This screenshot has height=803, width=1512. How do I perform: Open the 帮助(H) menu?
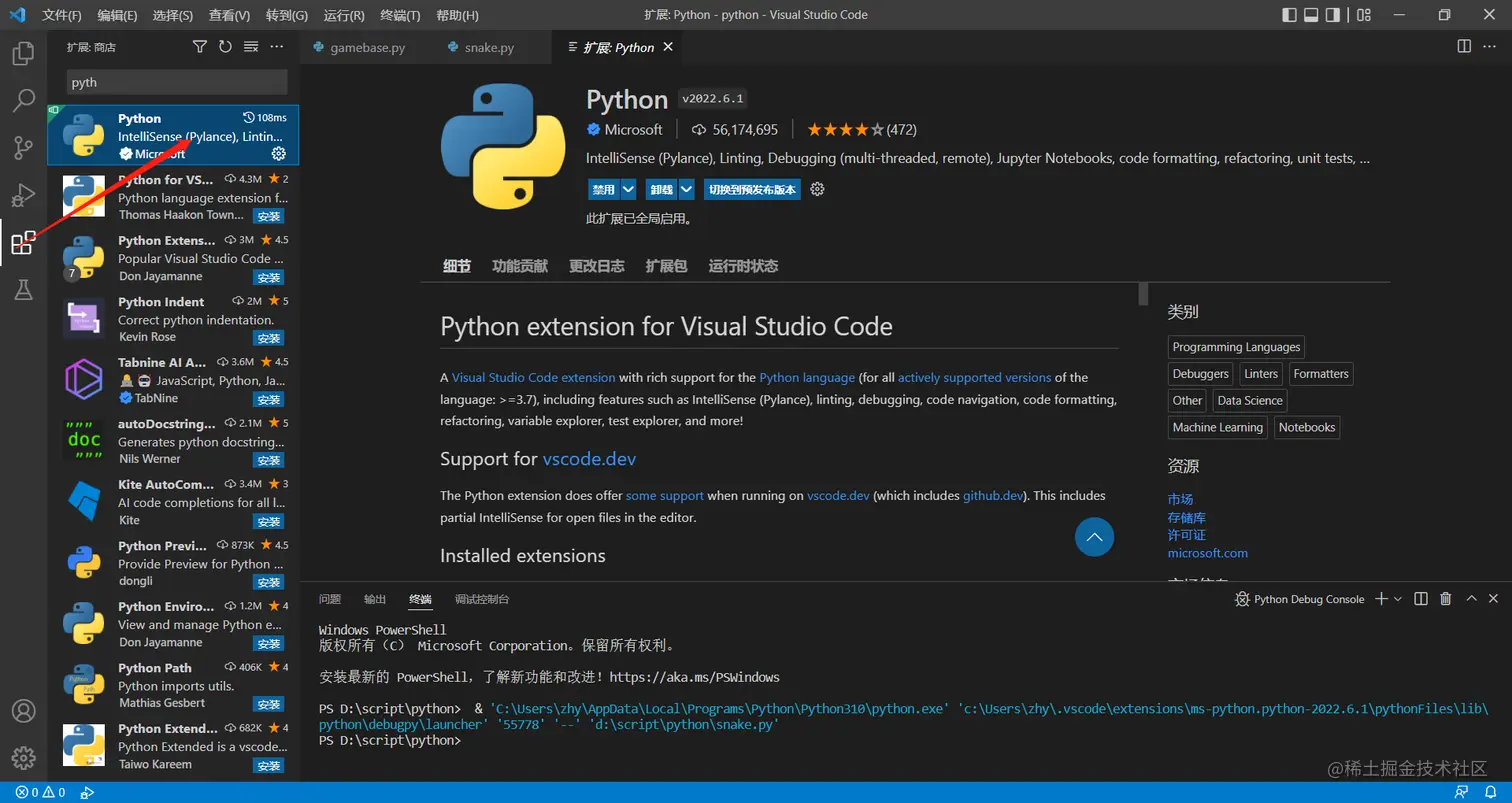pos(458,15)
